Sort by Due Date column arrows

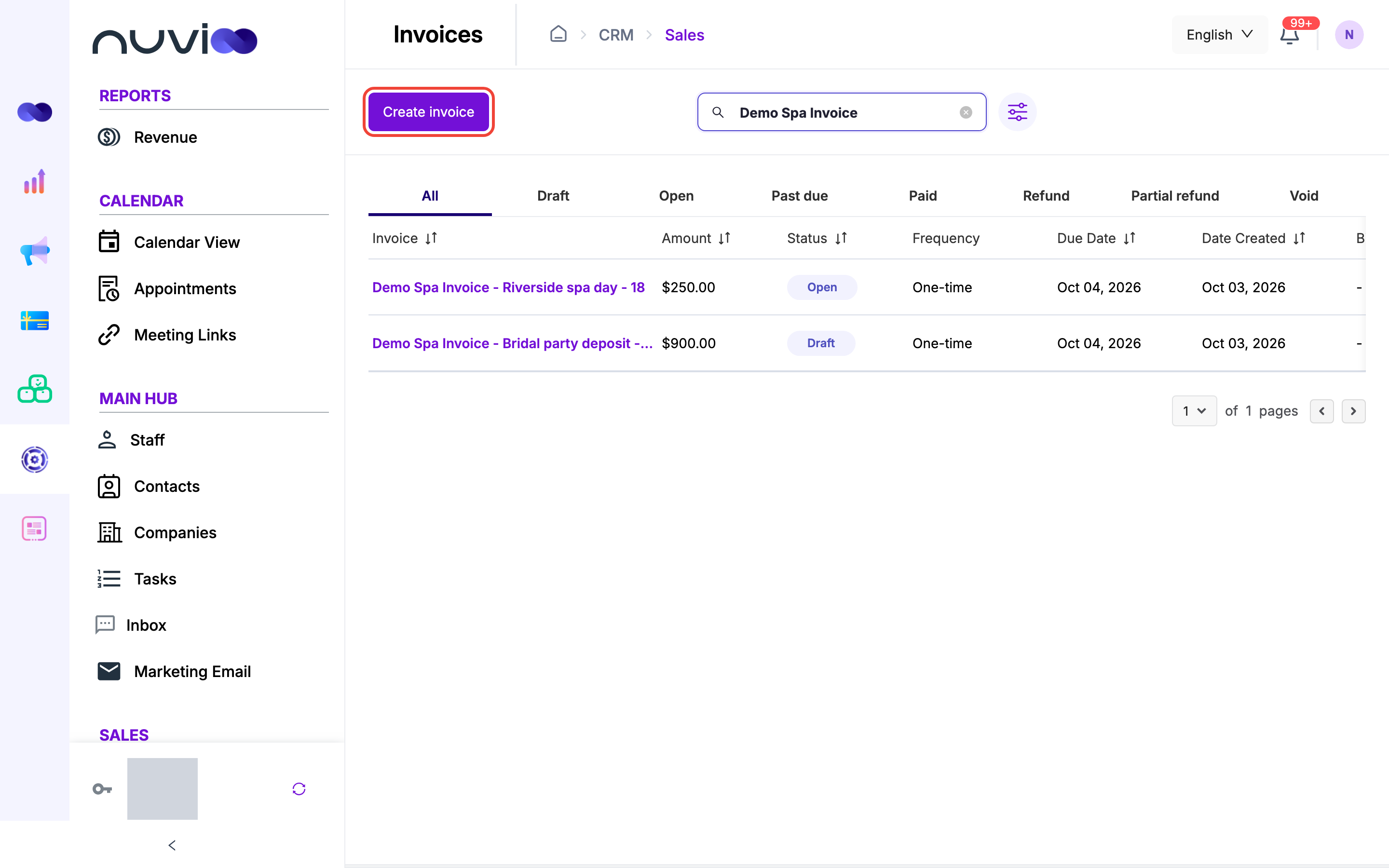tap(1130, 238)
